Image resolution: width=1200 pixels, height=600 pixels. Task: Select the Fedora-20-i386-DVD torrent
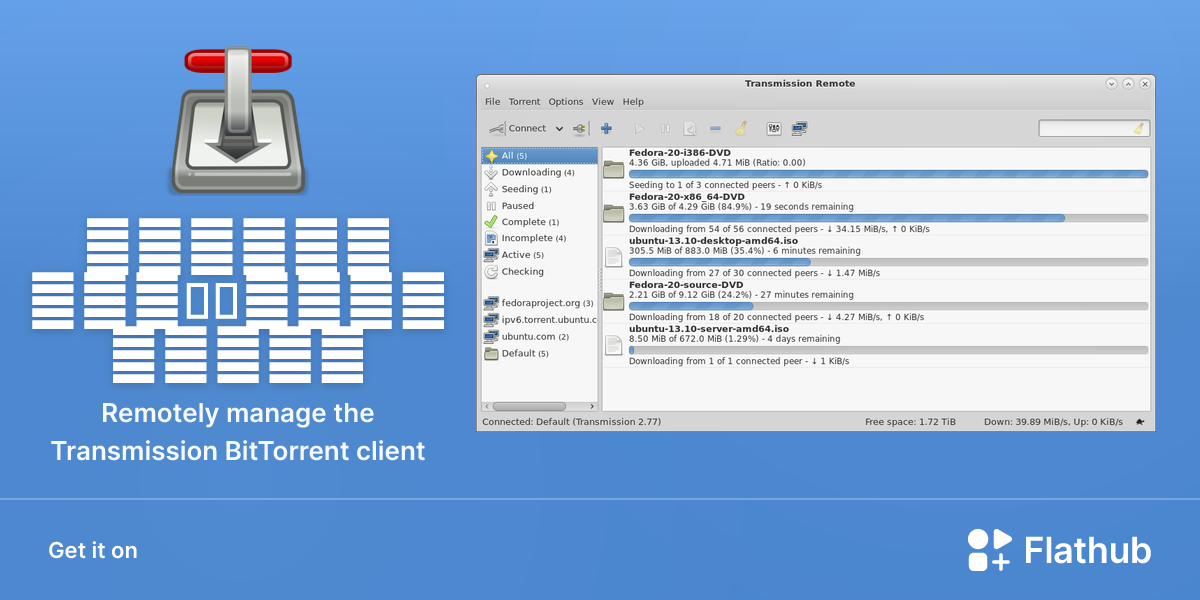(x=876, y=169)
